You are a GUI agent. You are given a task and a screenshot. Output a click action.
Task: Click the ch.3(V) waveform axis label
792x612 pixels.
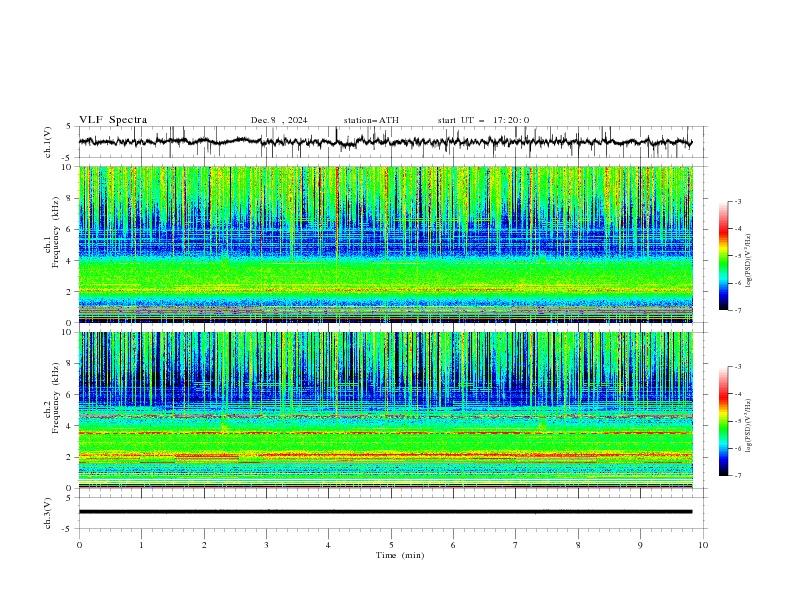coord(48,513)
